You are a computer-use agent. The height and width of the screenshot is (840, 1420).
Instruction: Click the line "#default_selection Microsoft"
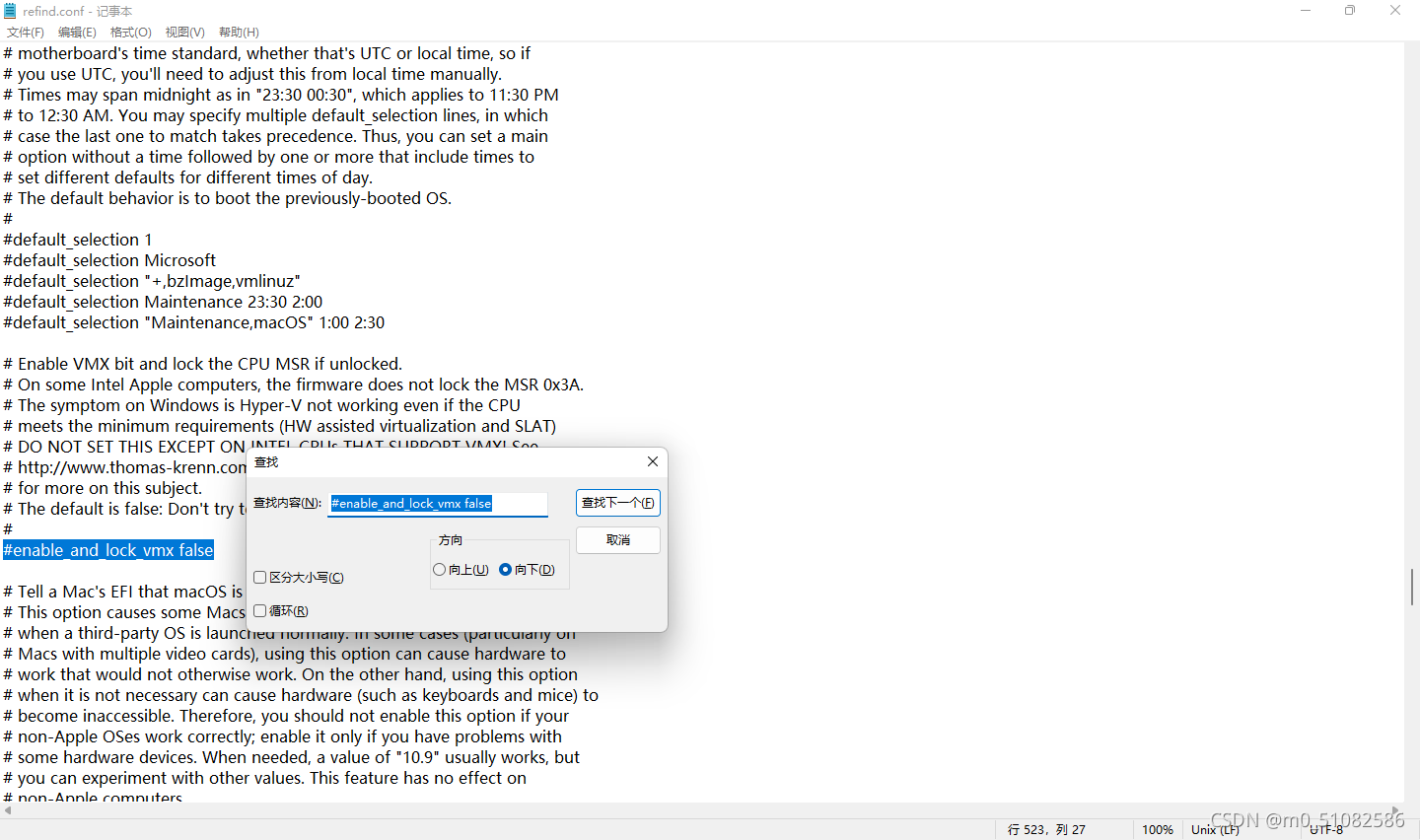click(x=109, y=260)
